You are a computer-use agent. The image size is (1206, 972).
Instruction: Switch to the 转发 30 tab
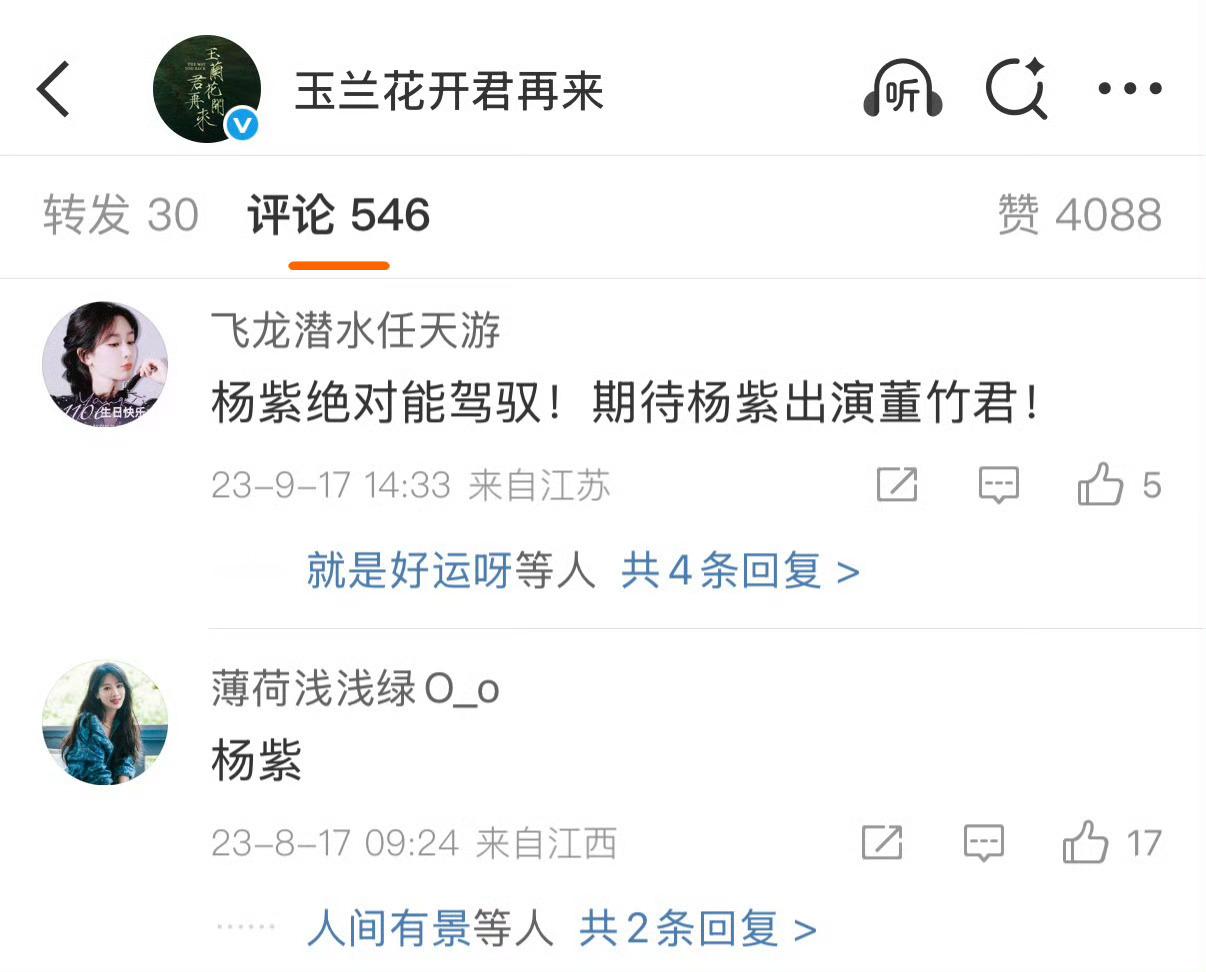tap(121, 215)
